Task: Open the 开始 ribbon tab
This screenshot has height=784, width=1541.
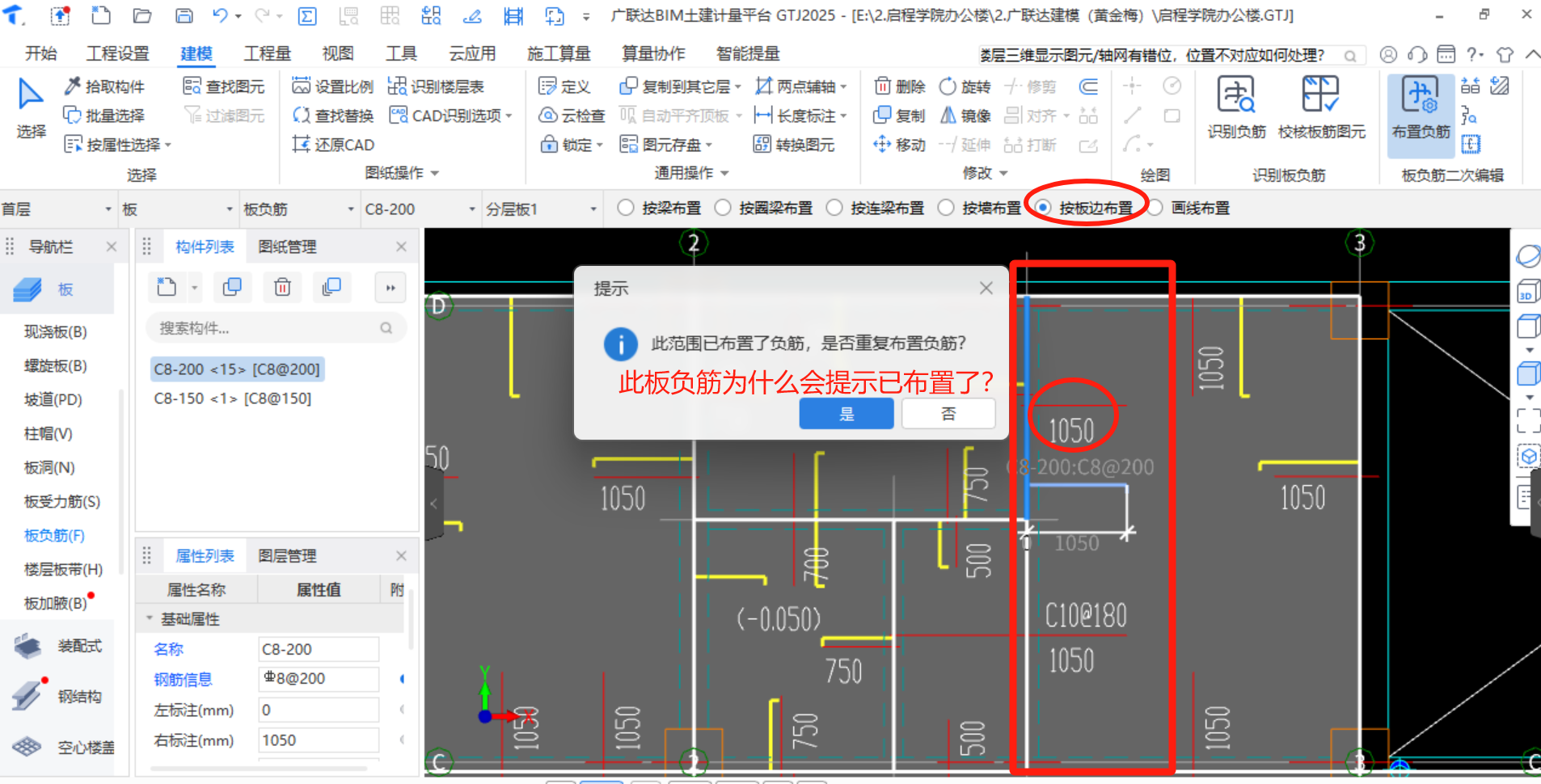Action: coord(40,53)
